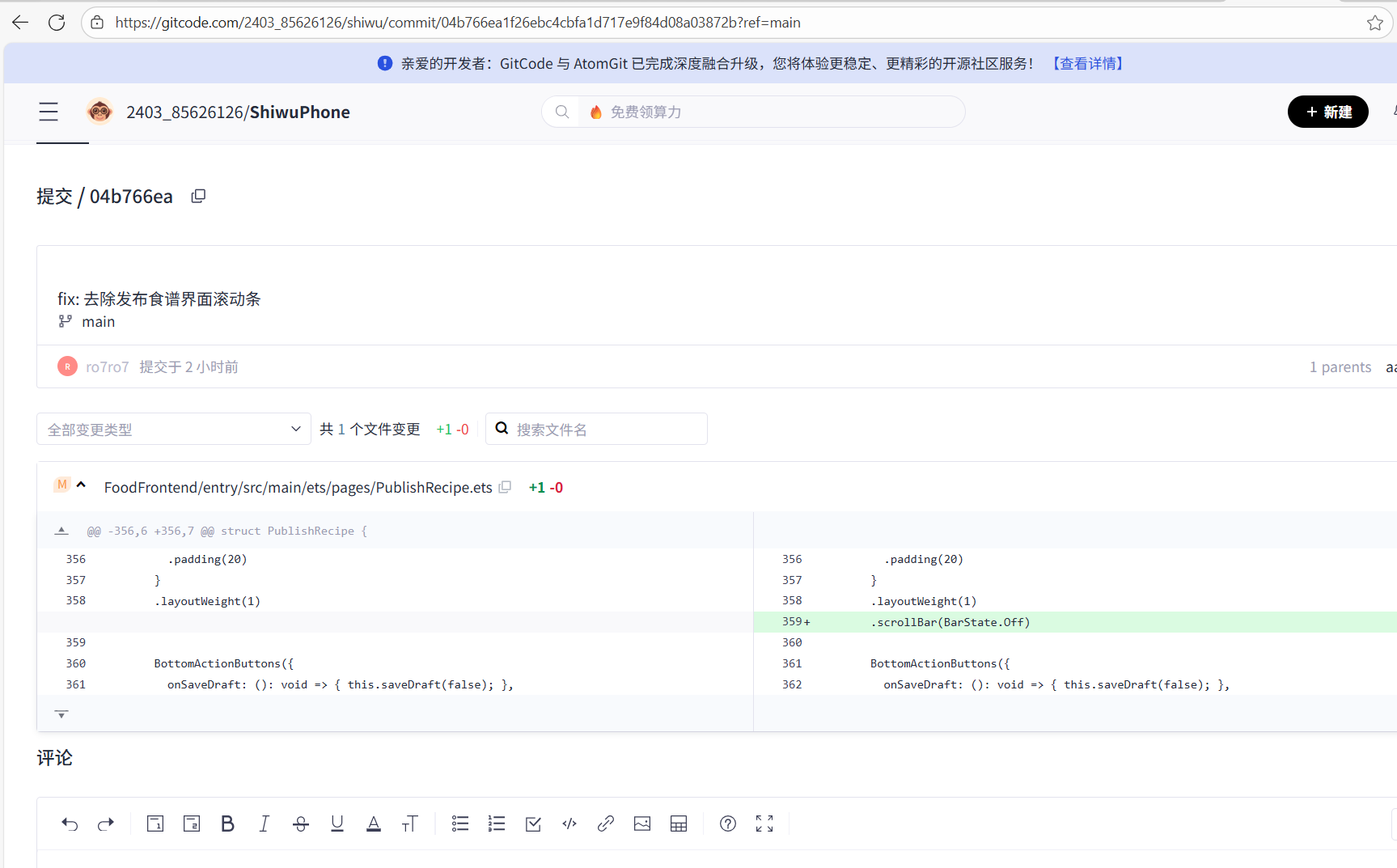Apply strikethrough in comment editor
The width and height of the screenshot is (1397, 868).
[301, 824]
